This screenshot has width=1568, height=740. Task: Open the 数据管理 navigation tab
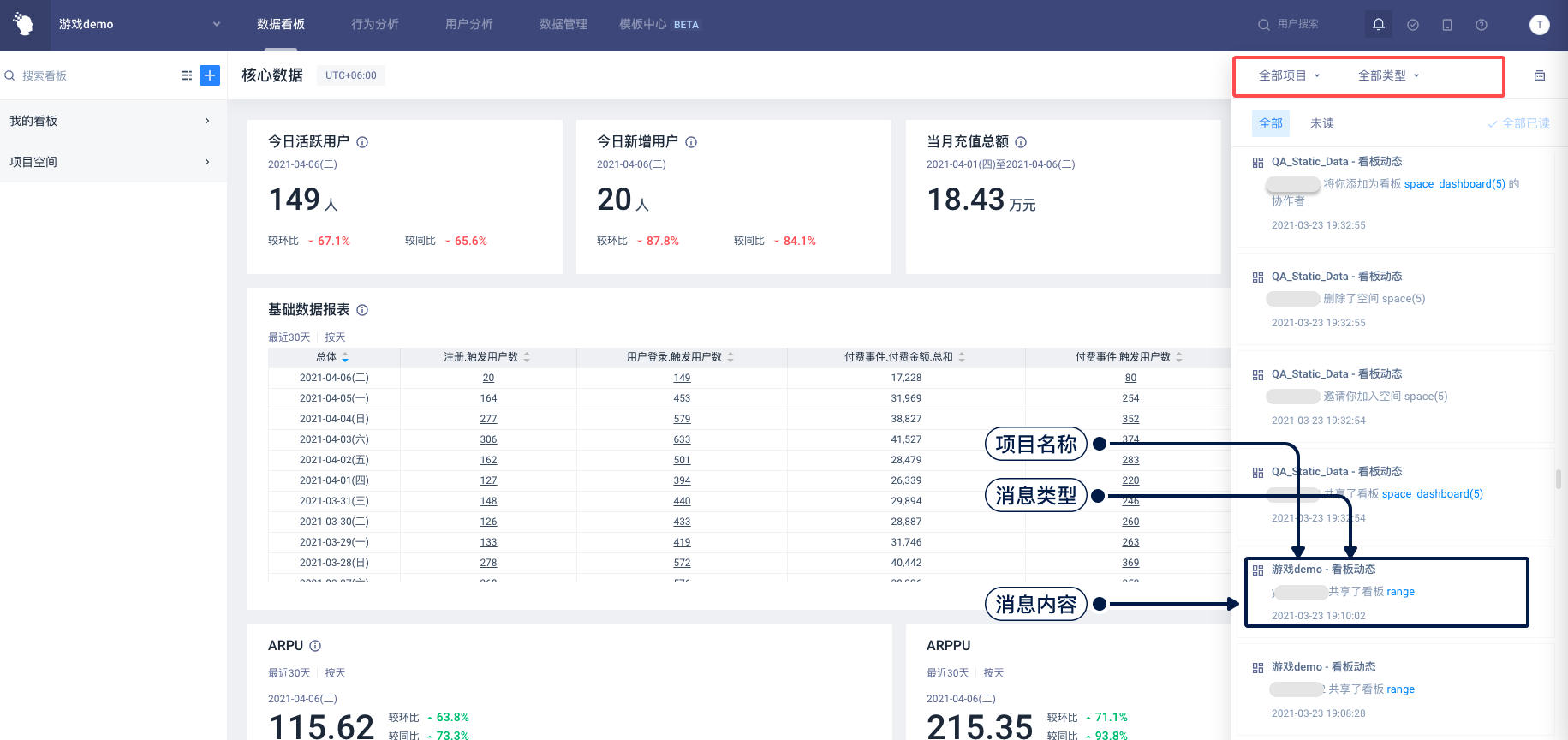click(563, 25)
